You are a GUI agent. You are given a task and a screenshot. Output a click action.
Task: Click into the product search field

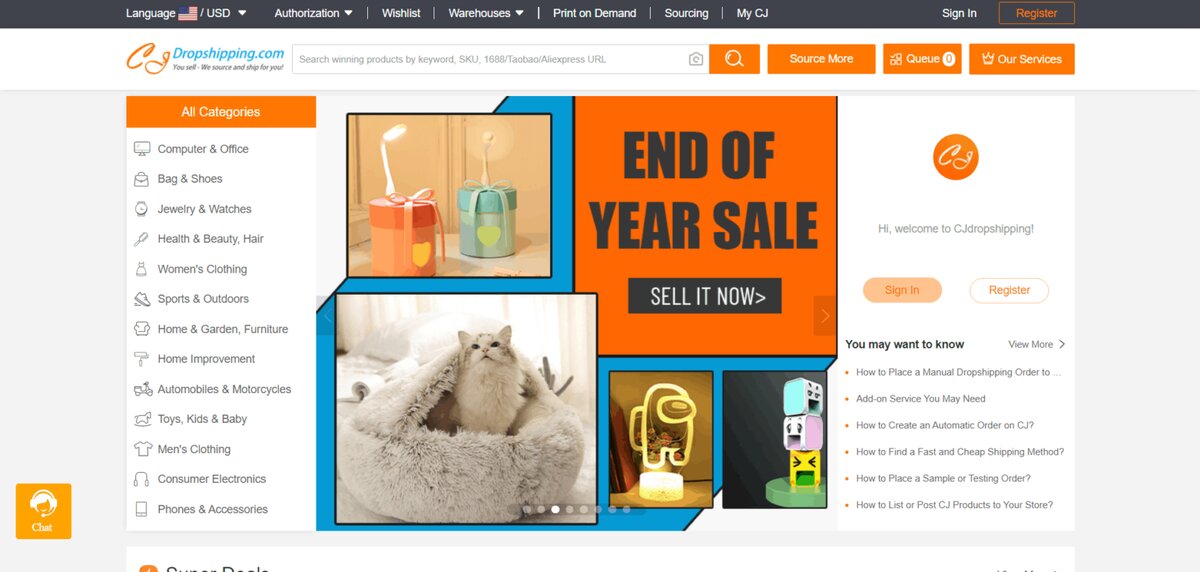[x=491, y=59]
